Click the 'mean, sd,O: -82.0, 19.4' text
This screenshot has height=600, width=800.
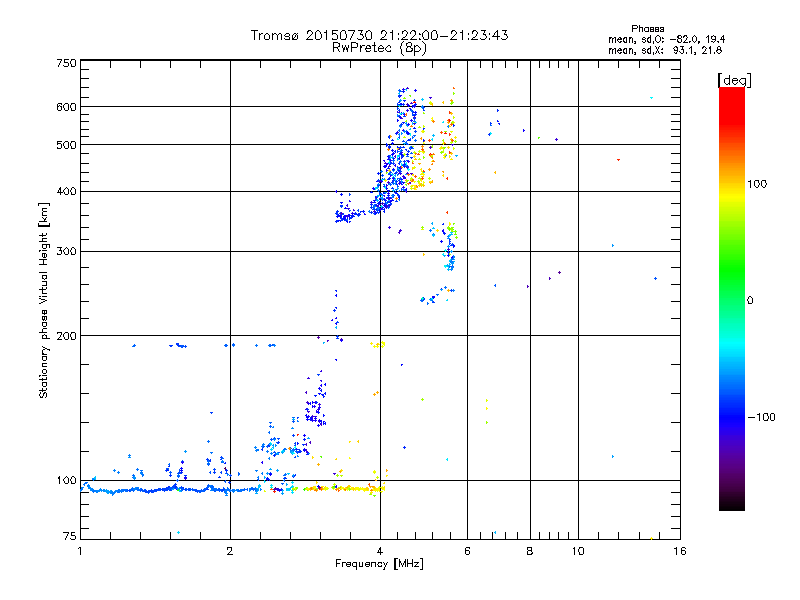coord(666,39)
